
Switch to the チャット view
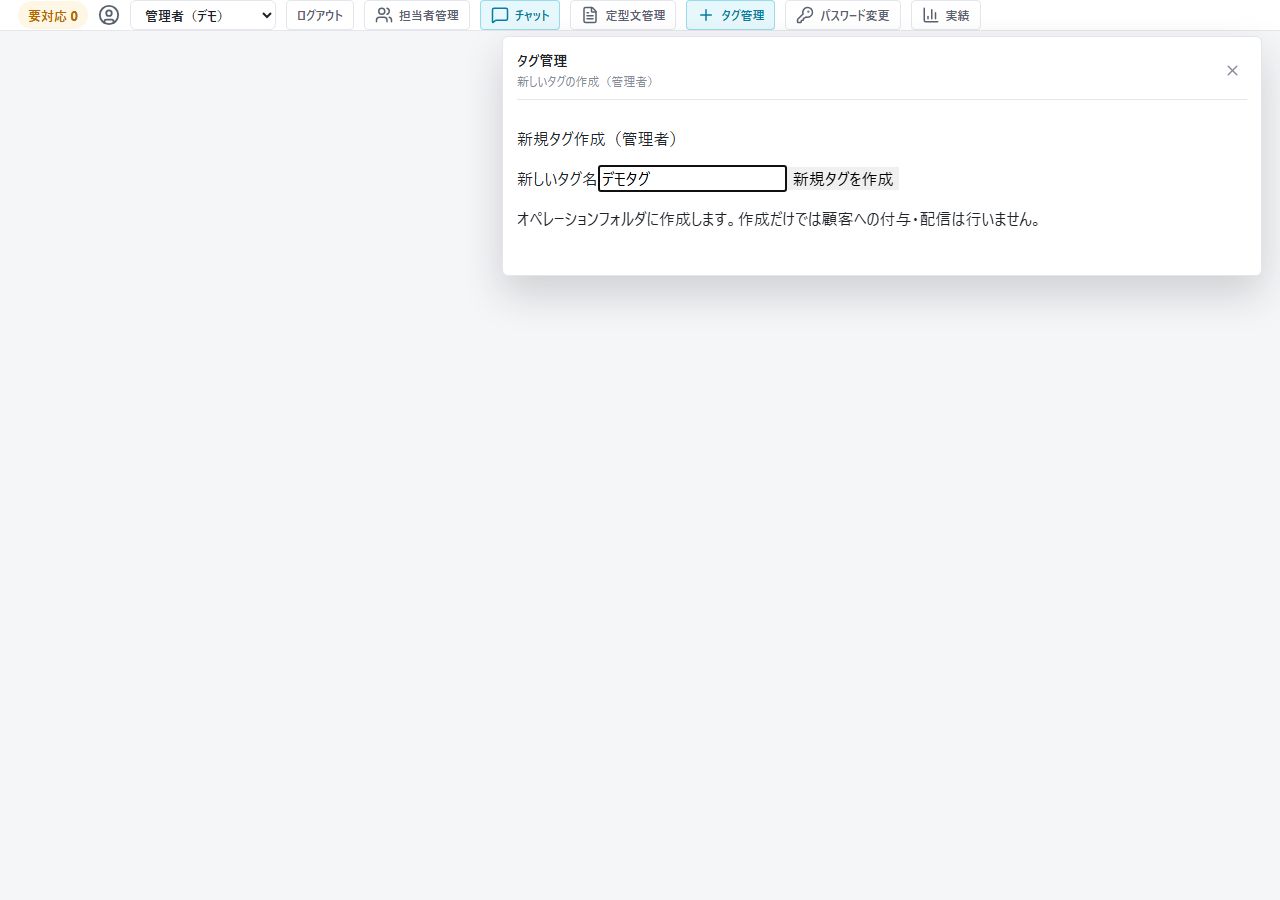(520, 15)
